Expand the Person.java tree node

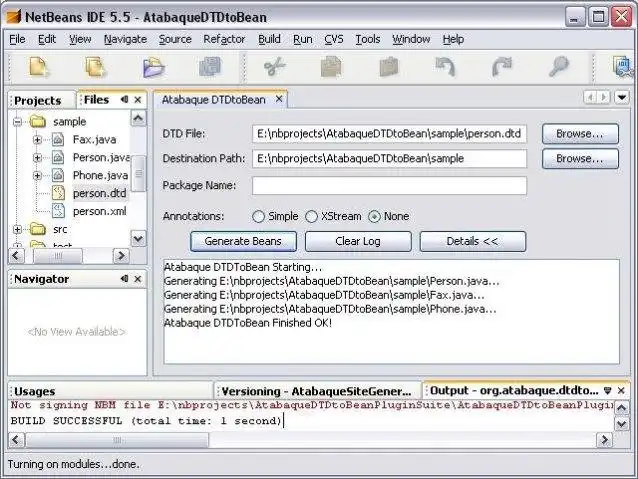click(x=37, y=157)
